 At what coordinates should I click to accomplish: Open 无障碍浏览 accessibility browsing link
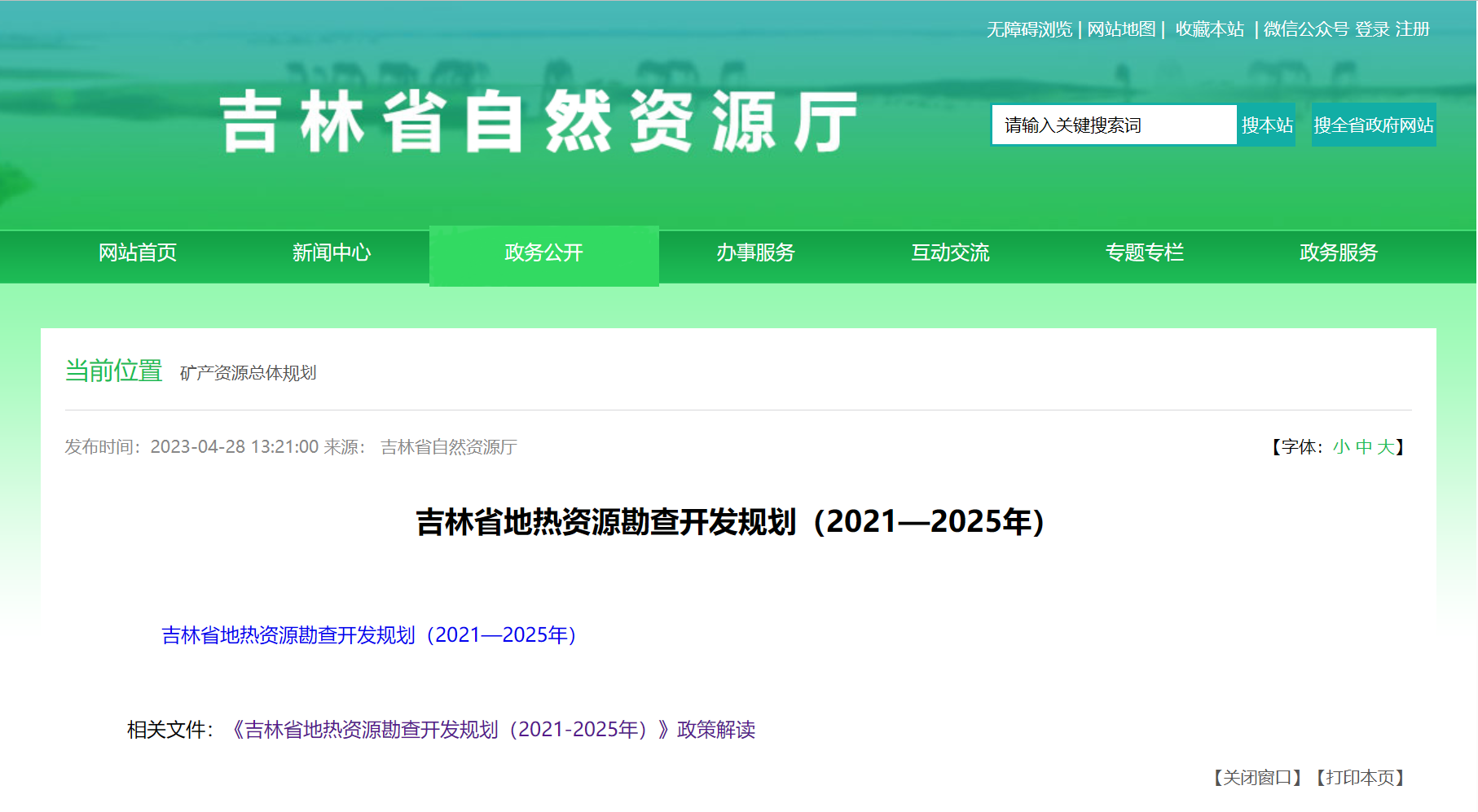1029,29
